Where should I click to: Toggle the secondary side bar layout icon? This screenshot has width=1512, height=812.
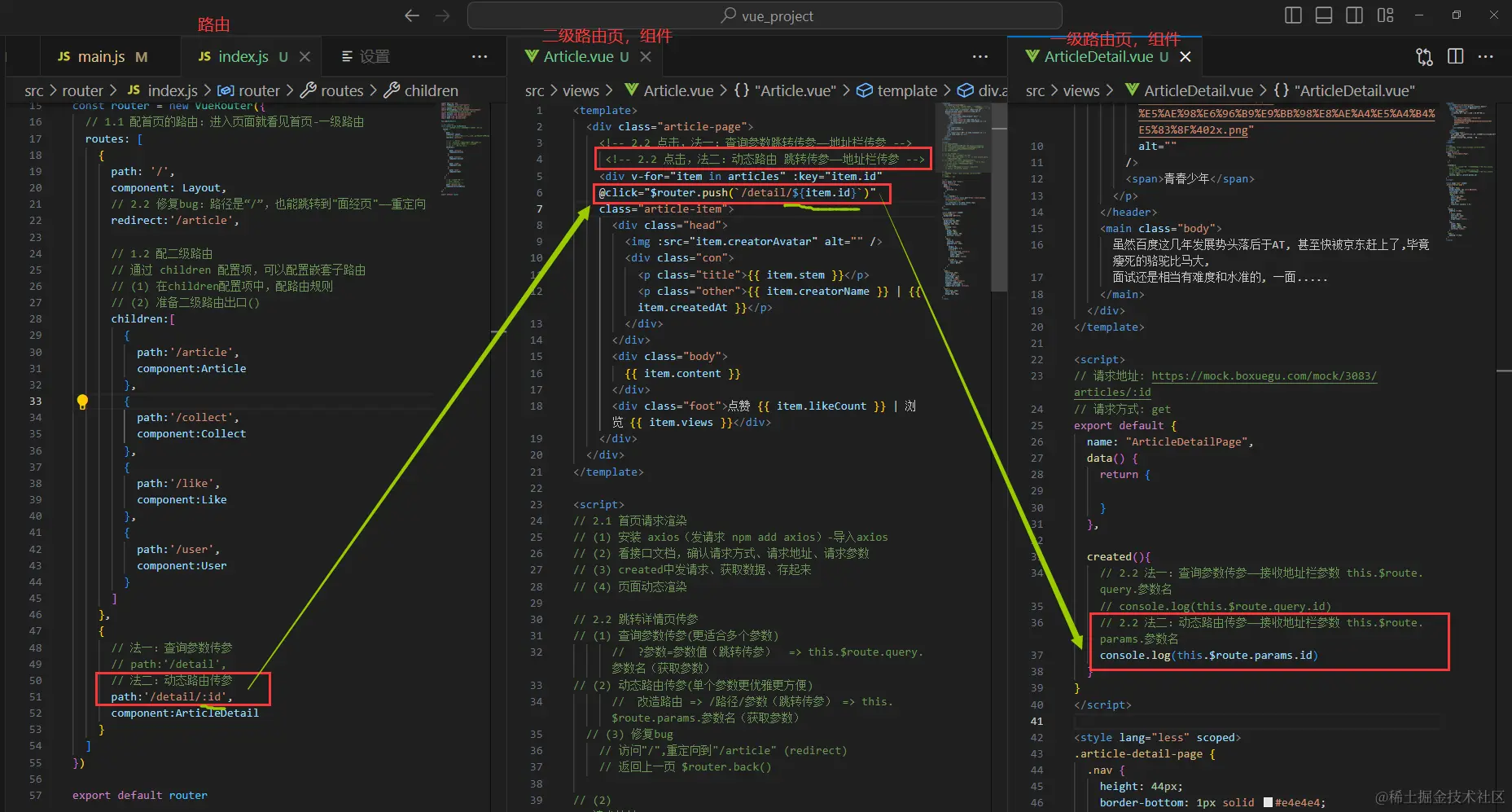point(1355,15)
